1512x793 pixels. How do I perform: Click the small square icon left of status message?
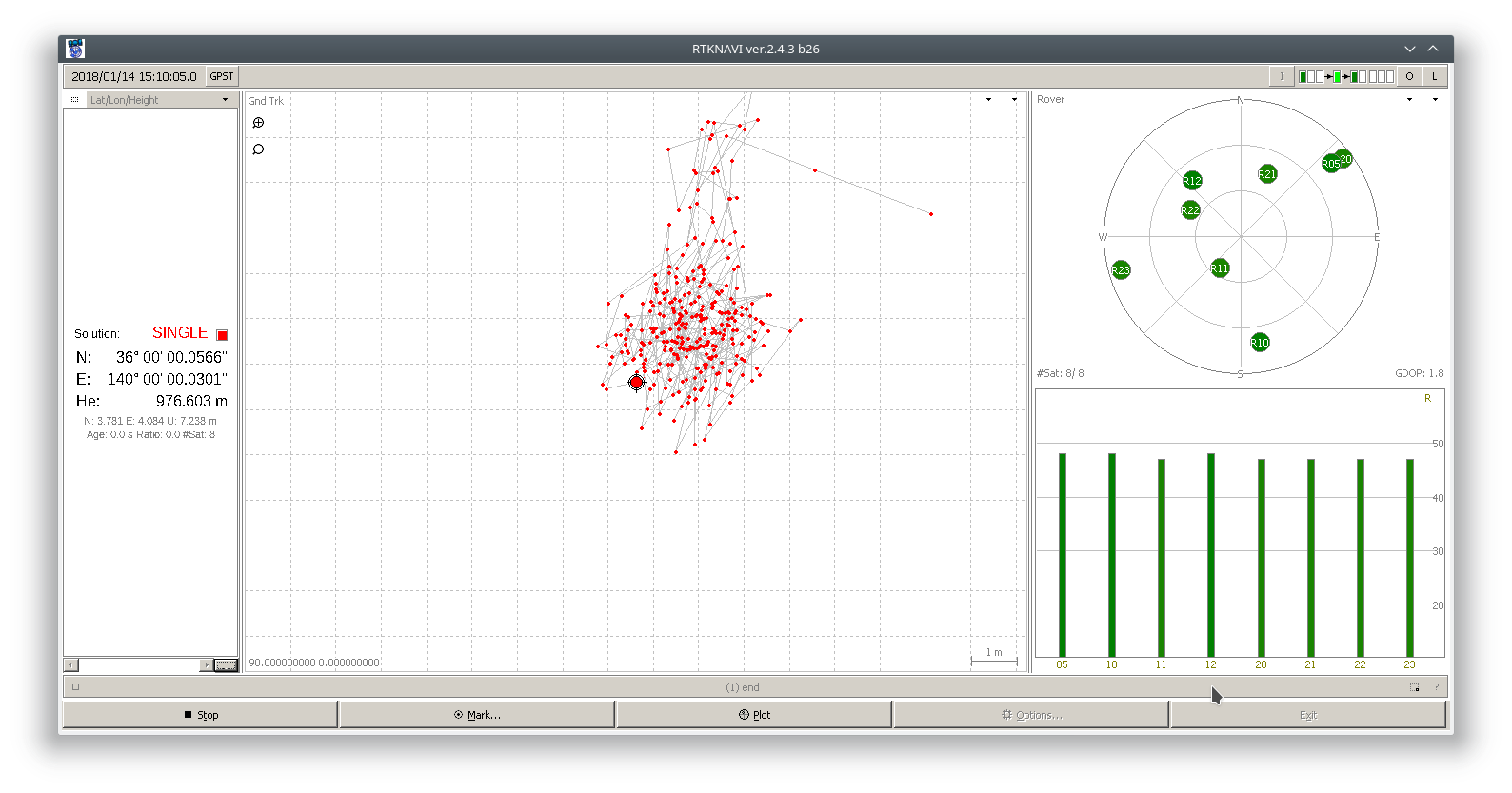click(x=76, y=687)
